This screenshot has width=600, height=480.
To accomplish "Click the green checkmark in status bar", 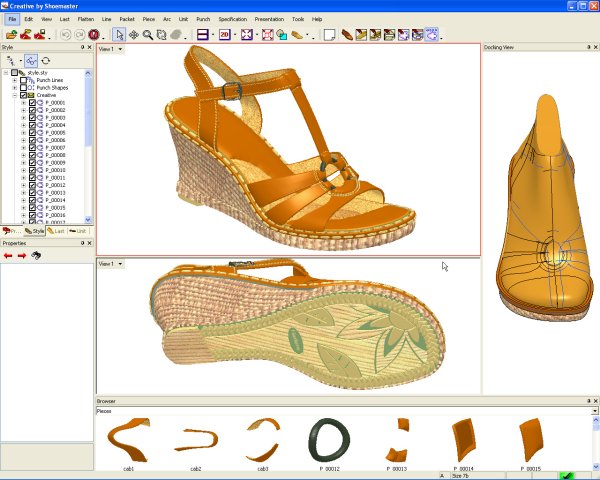I will point(567,476).
